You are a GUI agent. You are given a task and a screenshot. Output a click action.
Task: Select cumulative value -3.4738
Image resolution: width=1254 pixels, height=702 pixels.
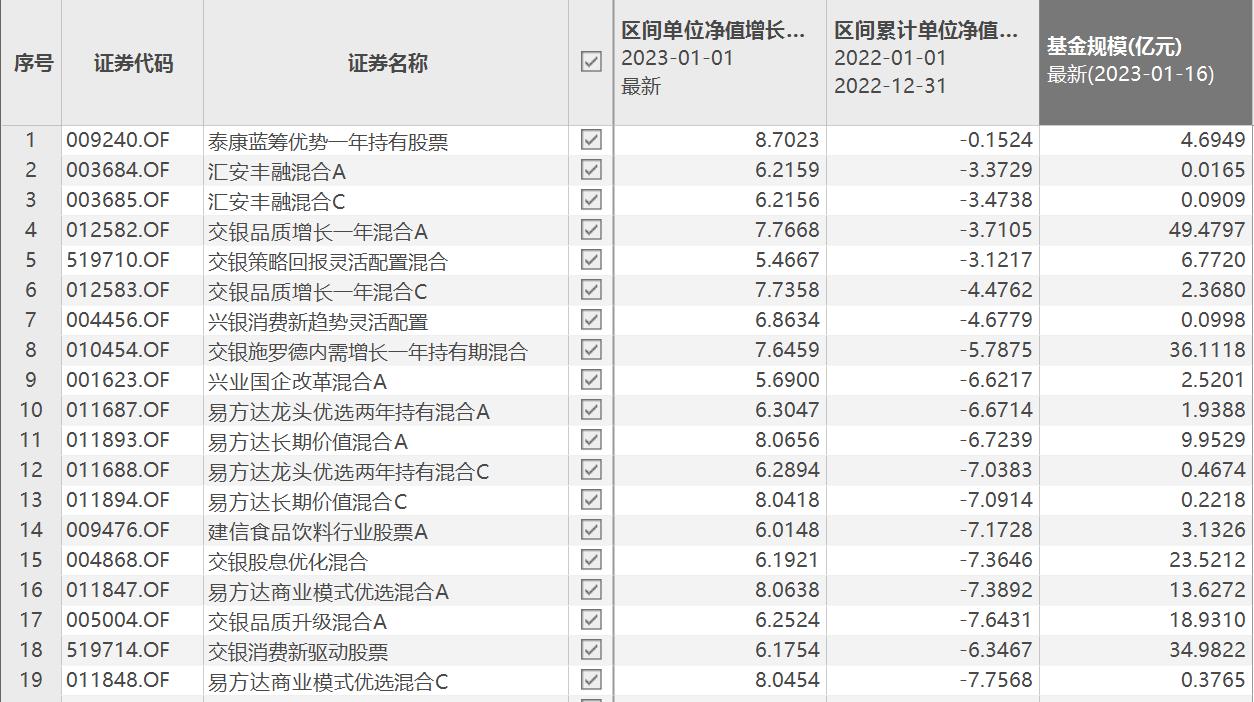coord(995,200)
